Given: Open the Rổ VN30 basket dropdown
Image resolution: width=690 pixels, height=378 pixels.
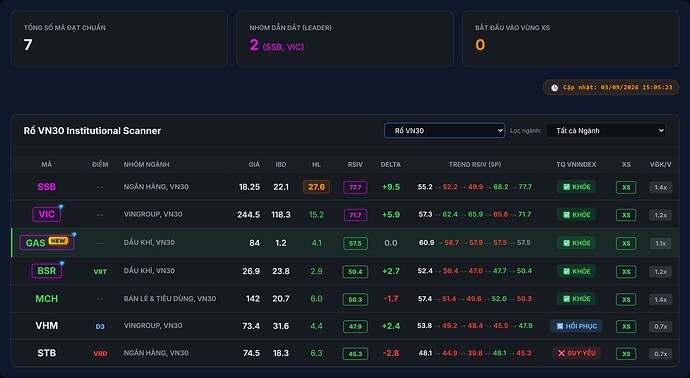Looking at the screenshot, I should (x=444, y=130).
